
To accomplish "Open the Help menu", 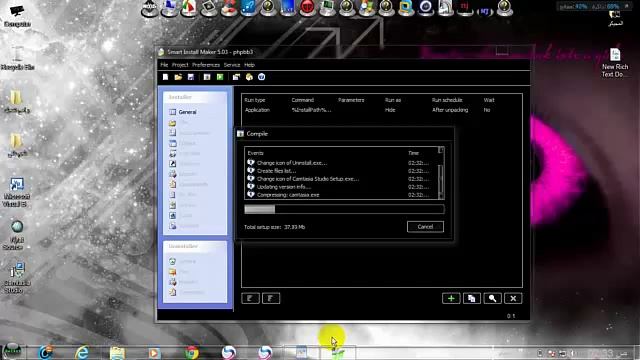I will point(249,65).
